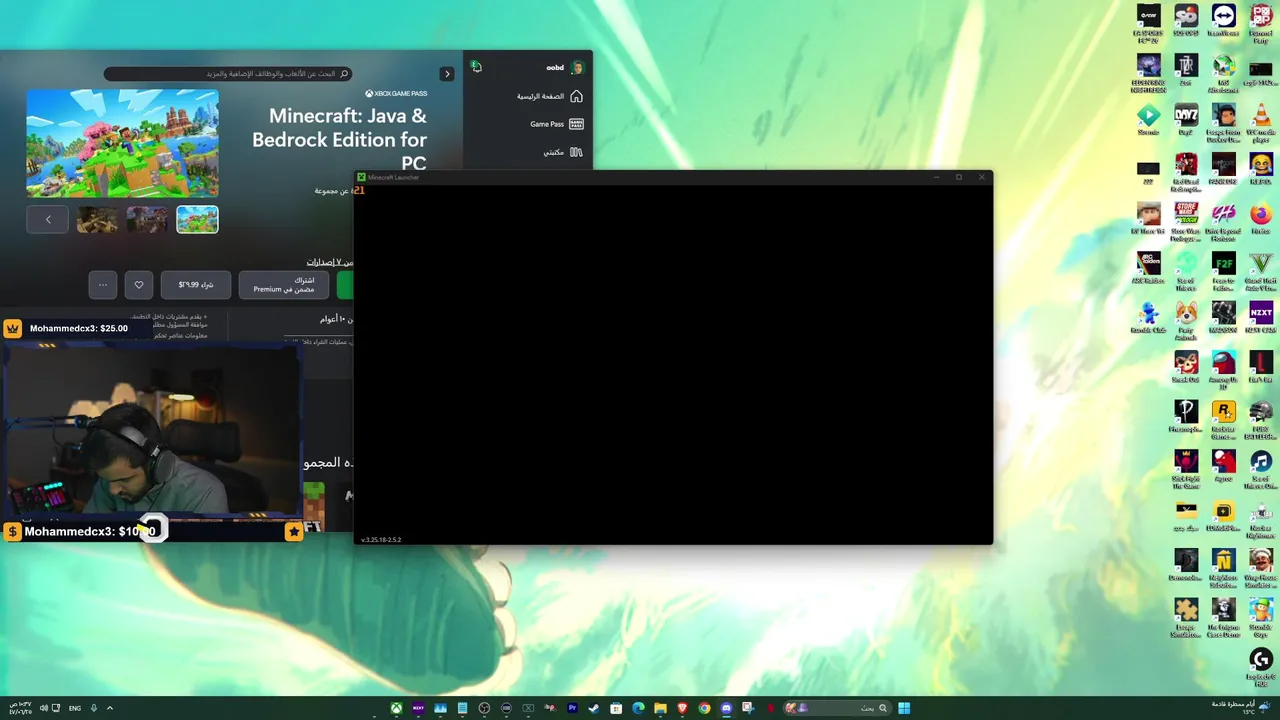Click microphone icon in system tray
Image resolution: width=1280 pixels, height=720 pixels.
94,708
